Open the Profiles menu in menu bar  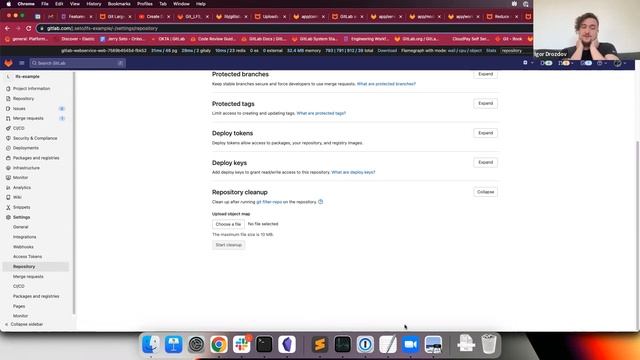pos(144,4)
